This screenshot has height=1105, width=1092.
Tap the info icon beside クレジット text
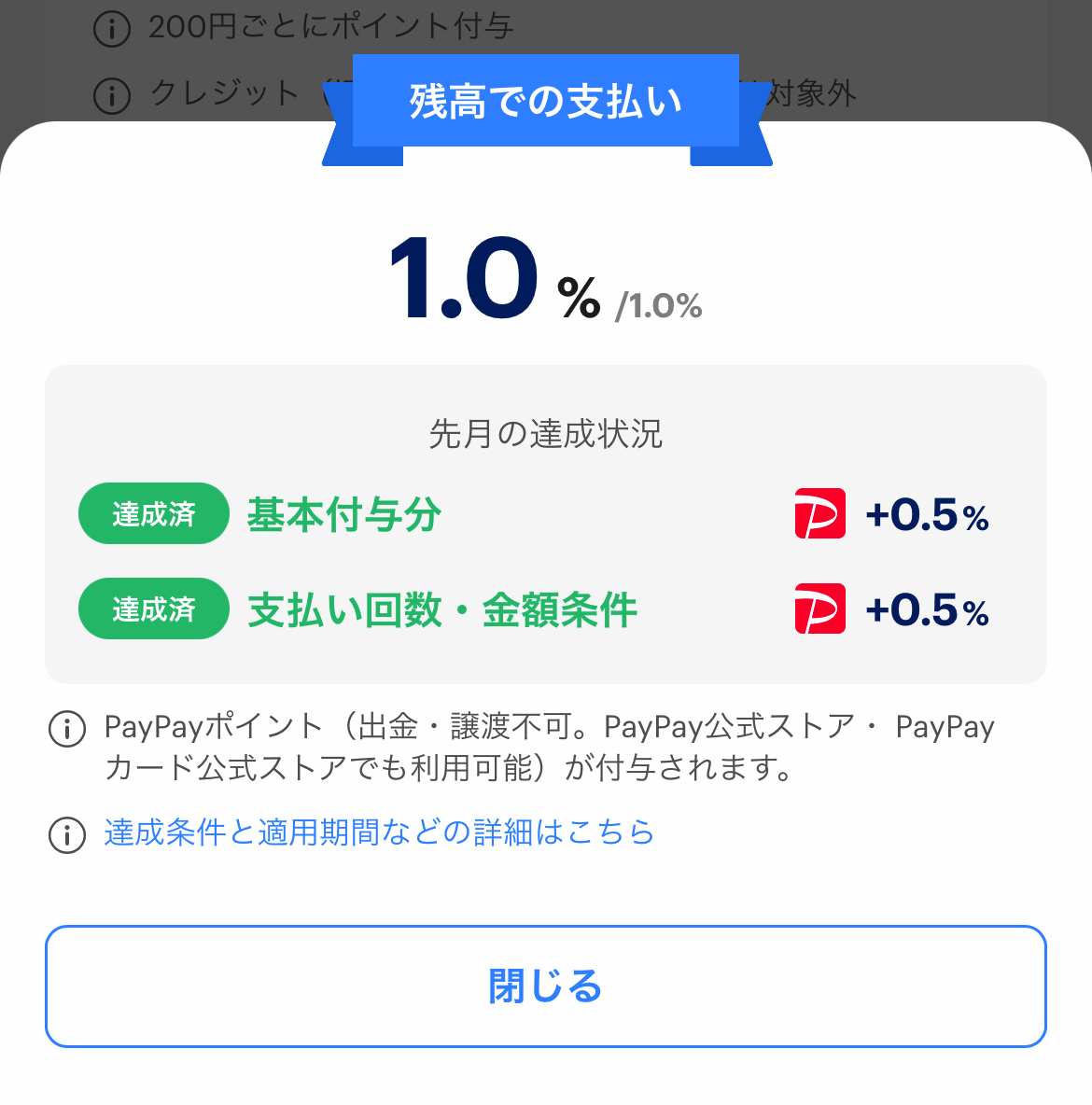tap(112, 94)
